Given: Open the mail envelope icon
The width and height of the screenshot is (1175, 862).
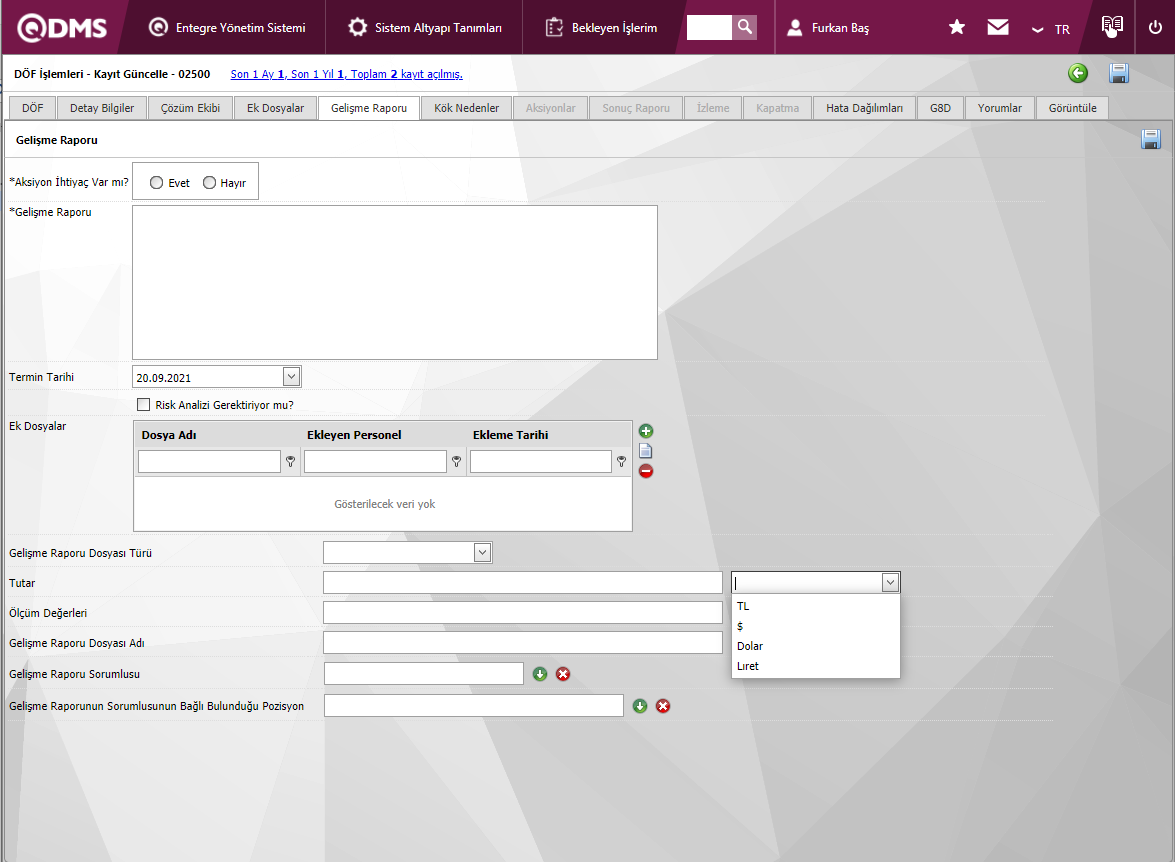Looking at the screenshot, I should click(998, 27).
